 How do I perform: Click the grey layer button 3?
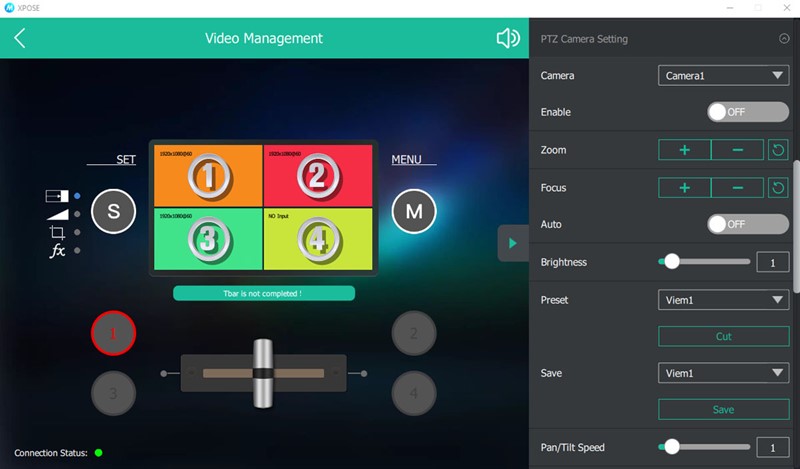[113, 393]
